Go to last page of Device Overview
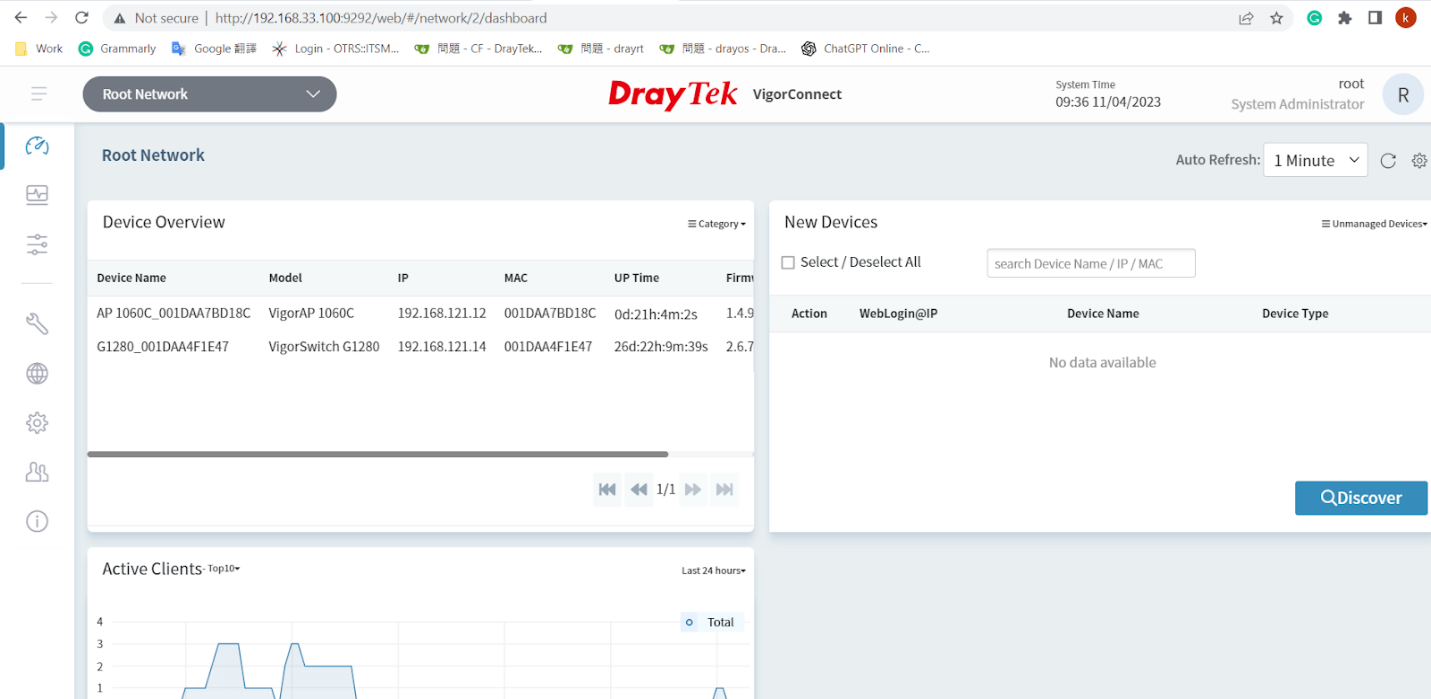Image resolution: width=1431 pixels, height=699 pixels. pos(725,489)
